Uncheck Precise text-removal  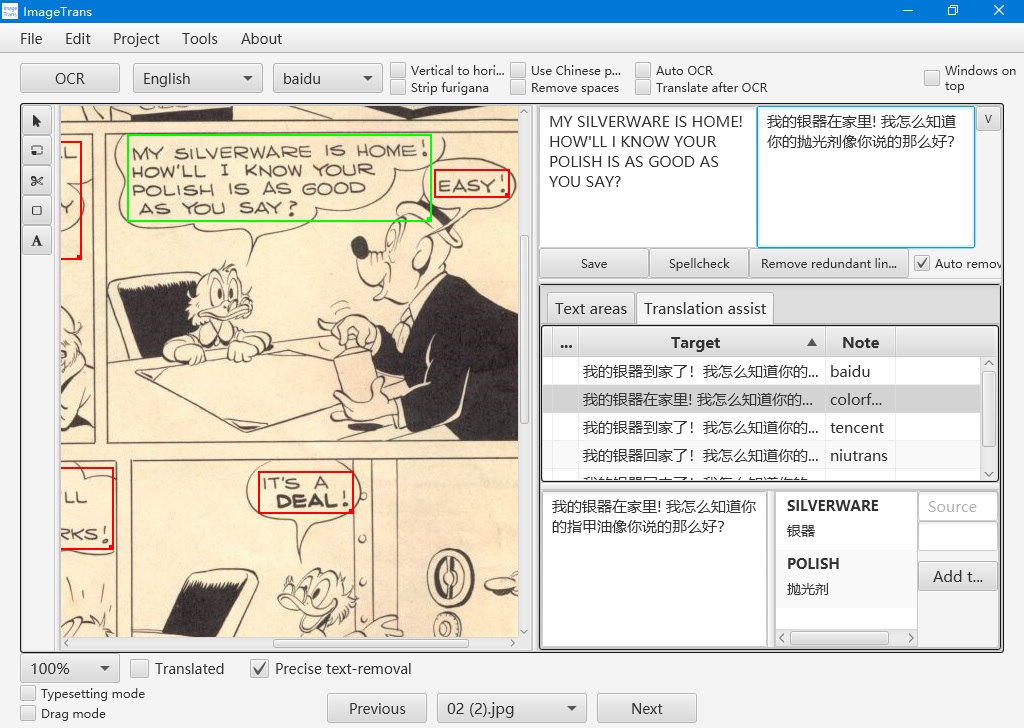(259, 669)
